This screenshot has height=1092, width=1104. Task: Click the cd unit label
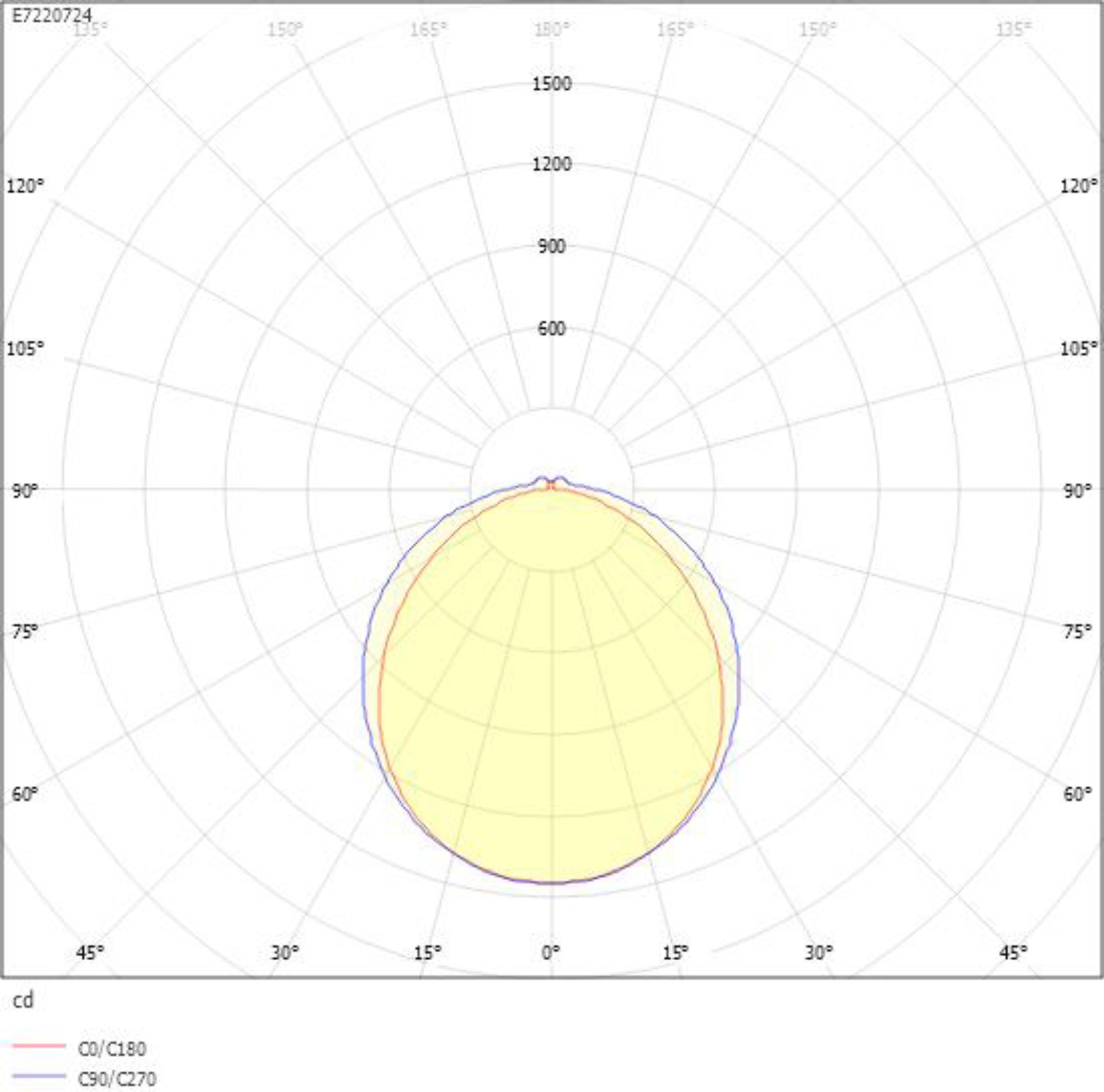tap(23, 1000)
